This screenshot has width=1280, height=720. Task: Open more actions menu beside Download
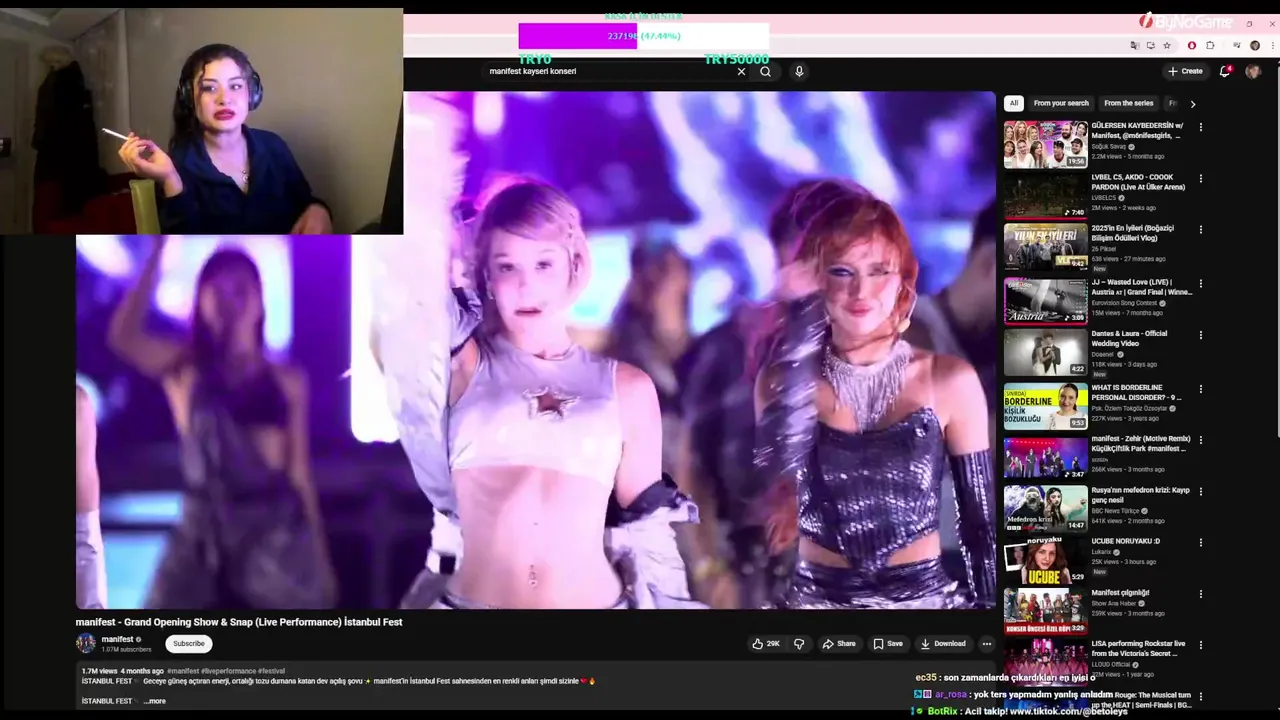(x=986, y=644)
